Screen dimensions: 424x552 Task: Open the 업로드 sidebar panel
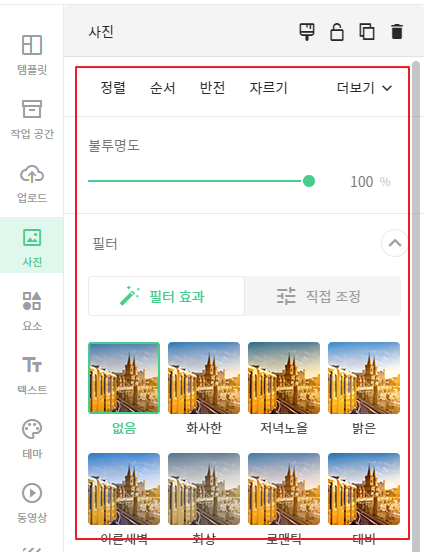[32, 183]
